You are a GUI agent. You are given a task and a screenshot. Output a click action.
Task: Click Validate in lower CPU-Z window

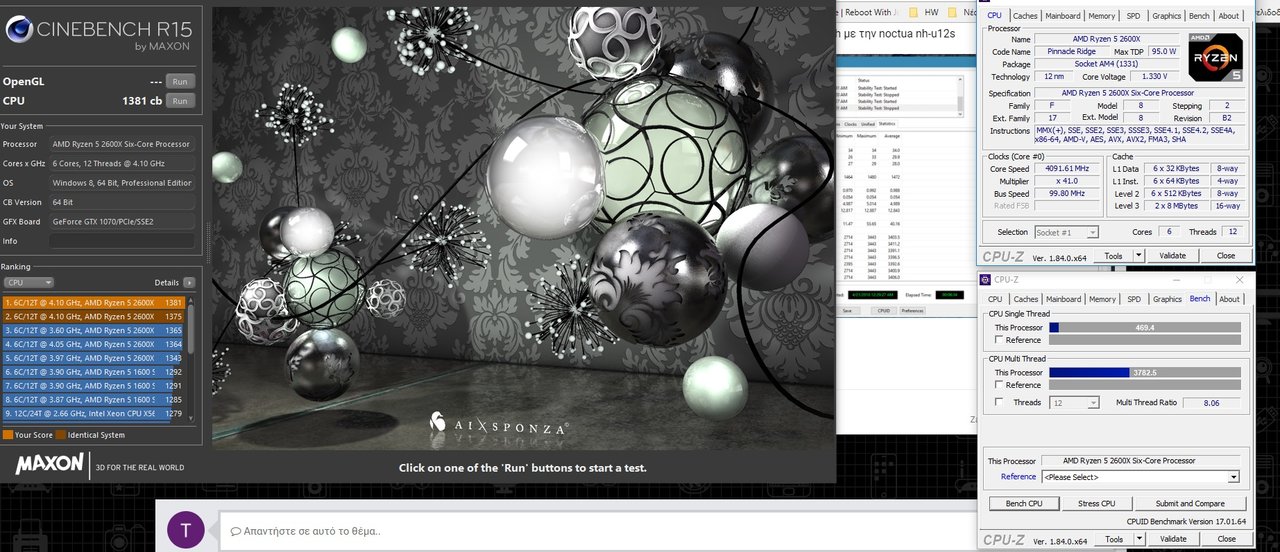point(1173,539)
